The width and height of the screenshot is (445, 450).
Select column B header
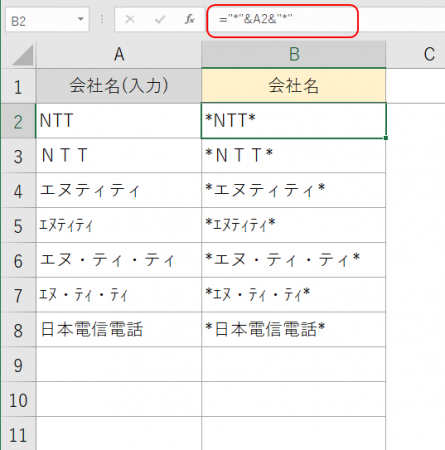coord(293,55)
